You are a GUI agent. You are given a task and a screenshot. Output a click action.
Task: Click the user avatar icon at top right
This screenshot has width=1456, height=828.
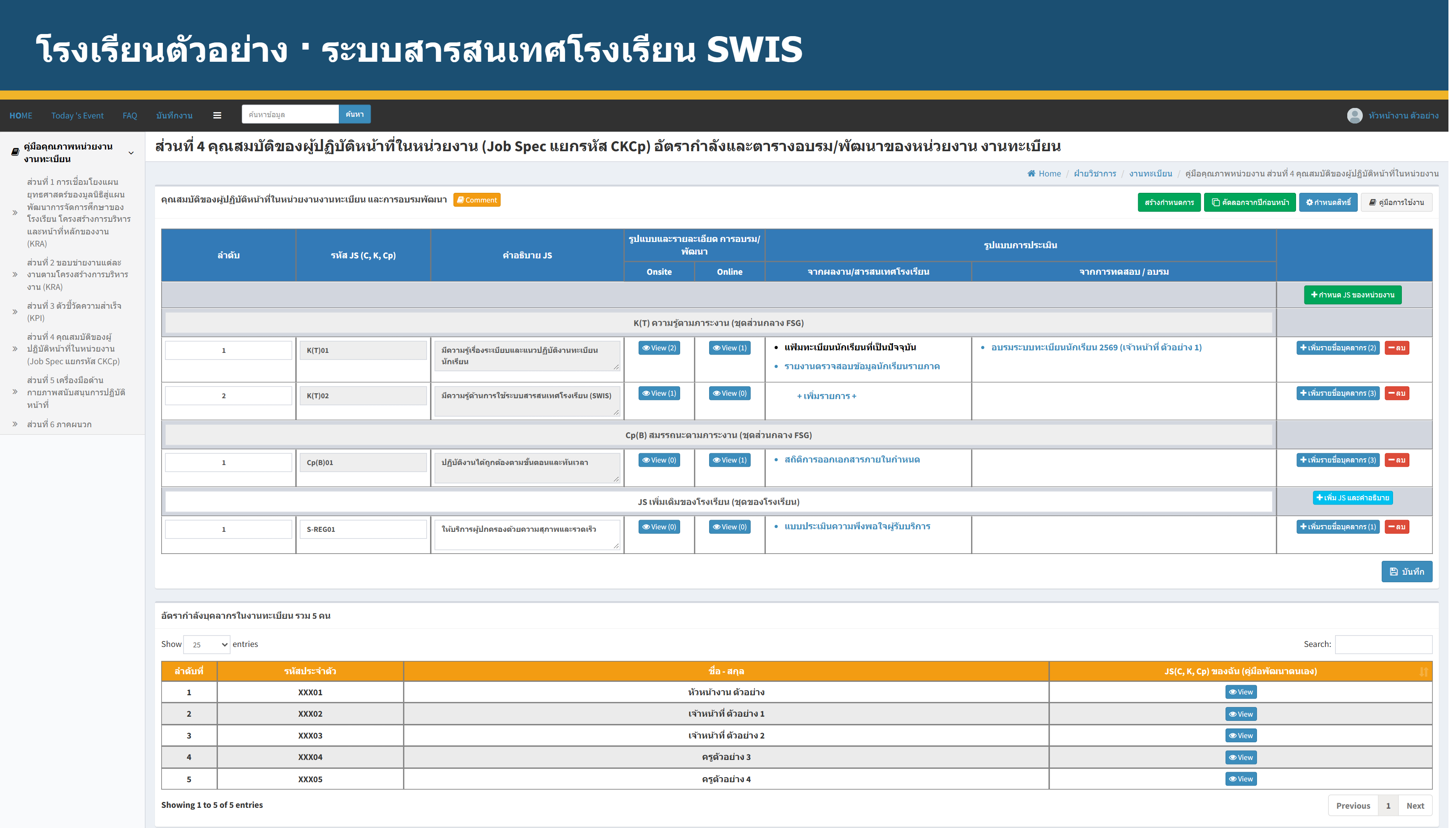[1354, 116]
